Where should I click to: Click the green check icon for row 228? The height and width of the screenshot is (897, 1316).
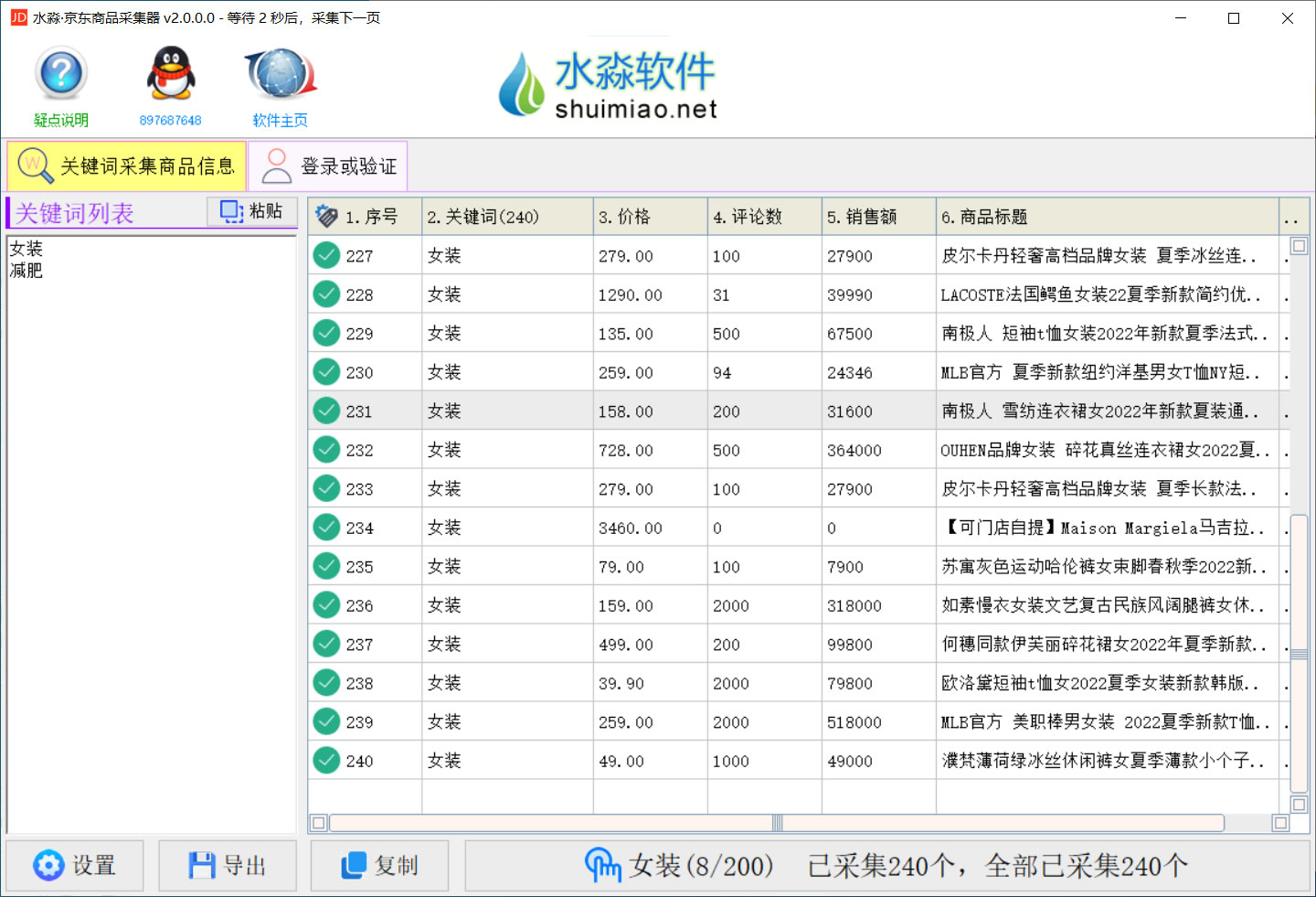click(x=326, y=294)
